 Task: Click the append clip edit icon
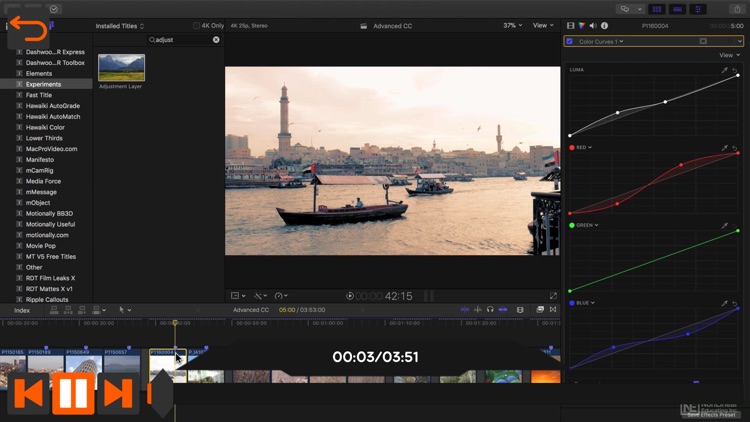(82, 310)
